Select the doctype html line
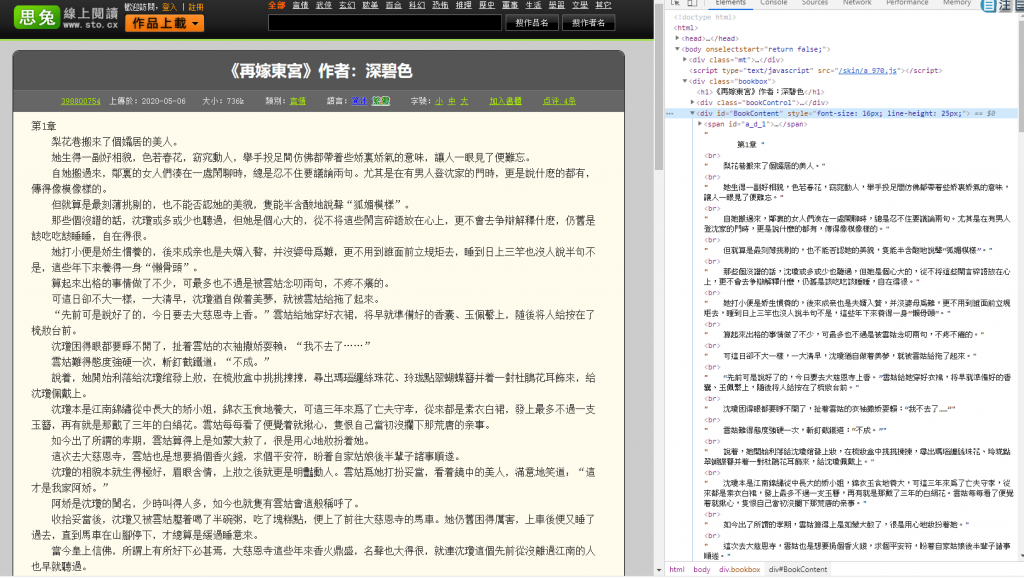Screen dimensions: 1024x579 pyautogui.click(x=705, y=18)
